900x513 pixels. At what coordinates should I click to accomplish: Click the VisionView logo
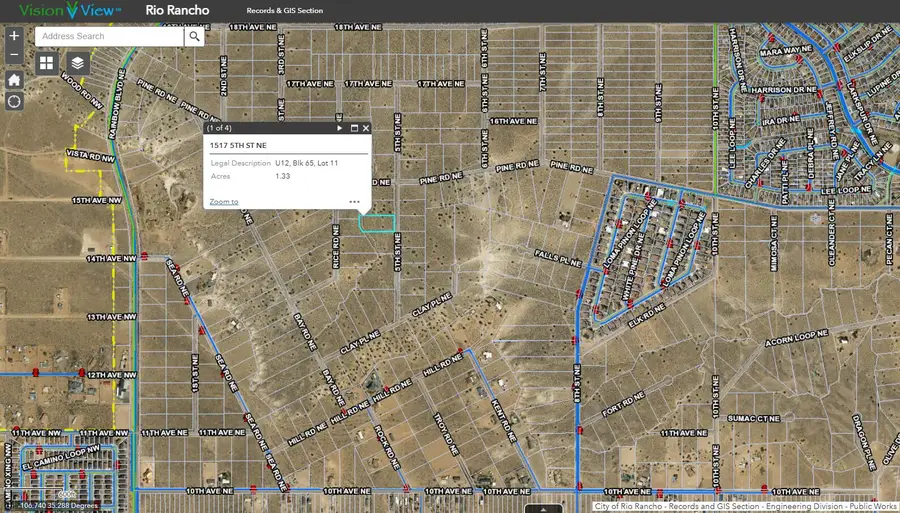(x=70, y=11)
